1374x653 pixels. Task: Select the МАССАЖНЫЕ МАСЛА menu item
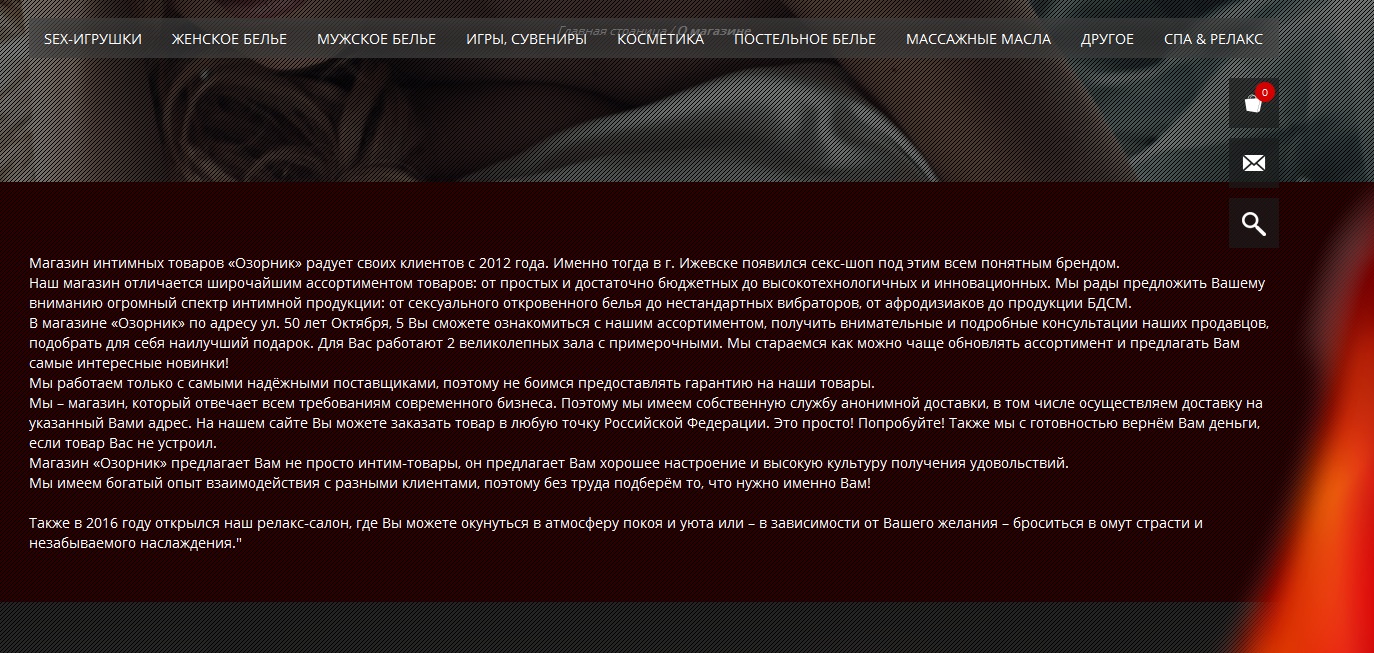point(978,39)
